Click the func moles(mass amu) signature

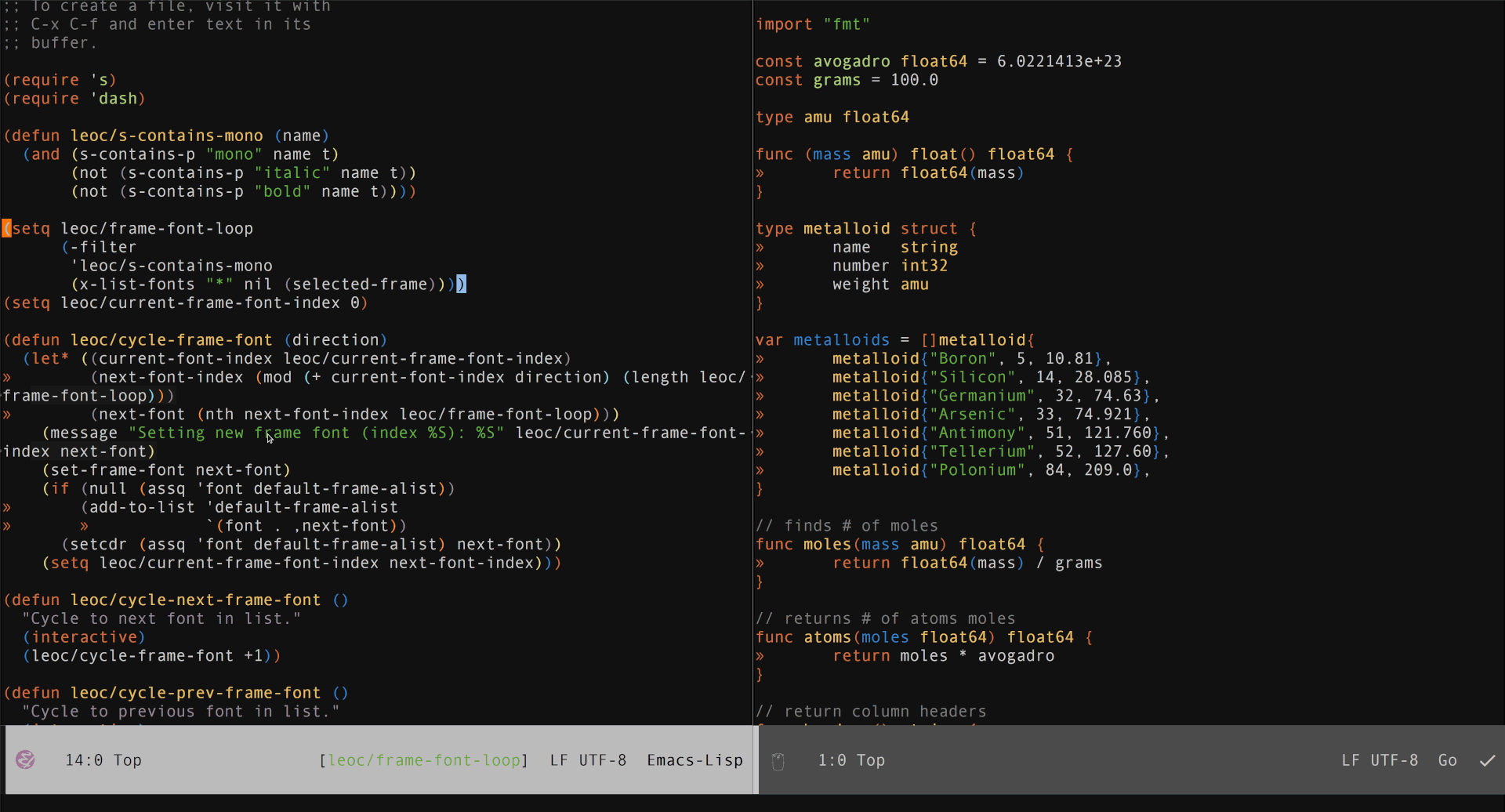900,544
